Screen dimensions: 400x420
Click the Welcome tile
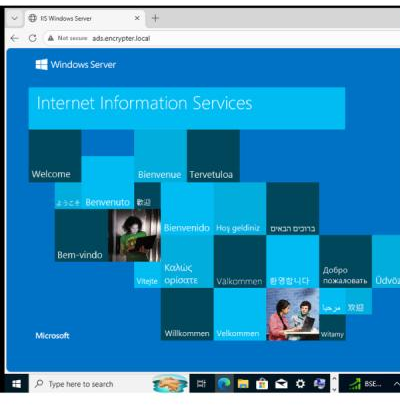(x=55, y=156)
